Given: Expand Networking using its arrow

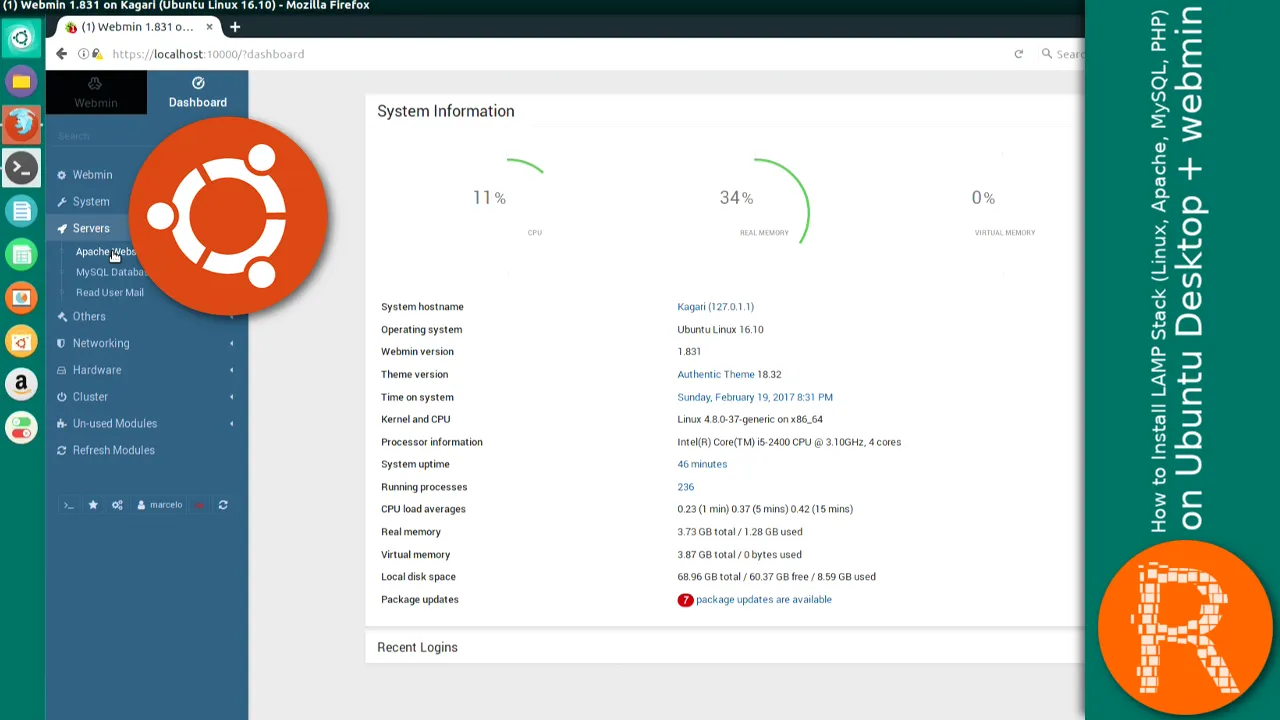Looking at the screenshot, I should coord(231,344).
